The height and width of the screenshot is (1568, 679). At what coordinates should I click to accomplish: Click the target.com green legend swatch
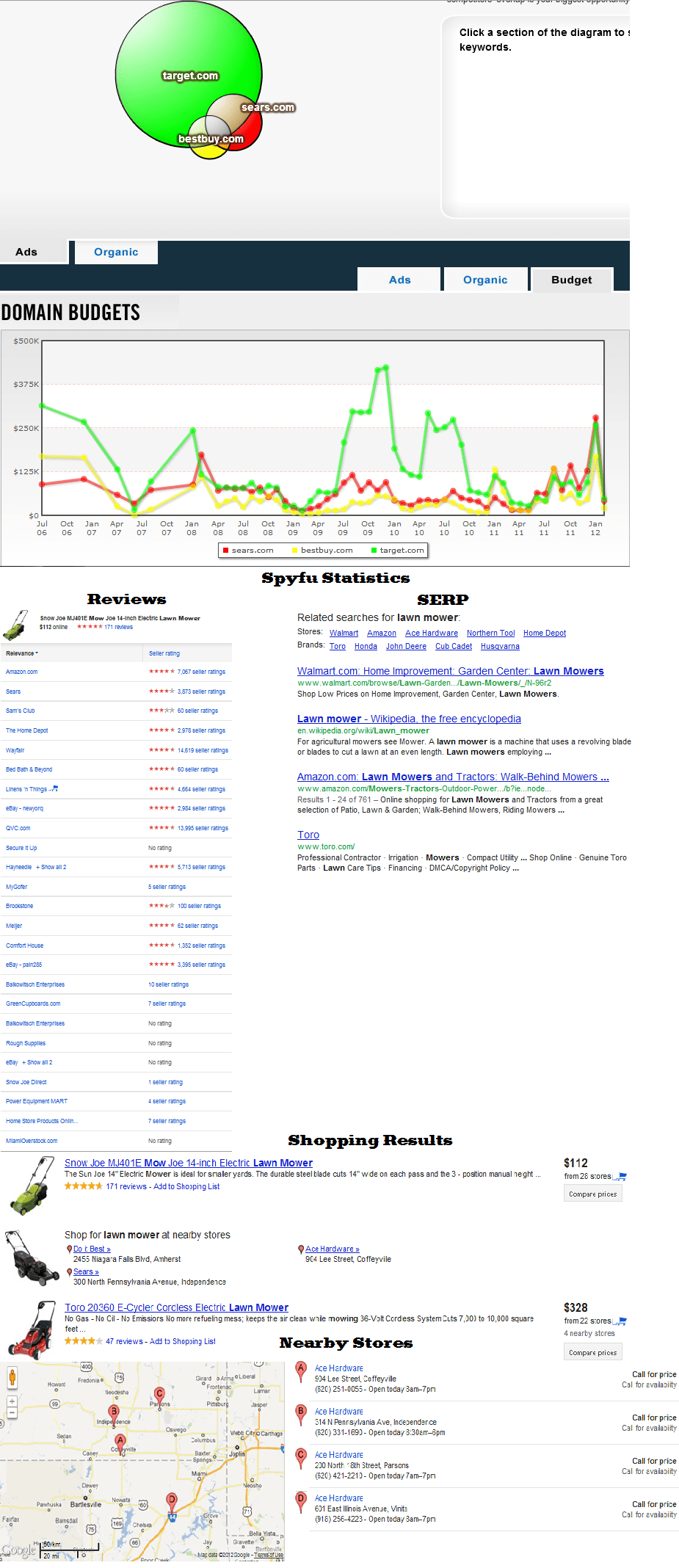(x=374, y=551)
